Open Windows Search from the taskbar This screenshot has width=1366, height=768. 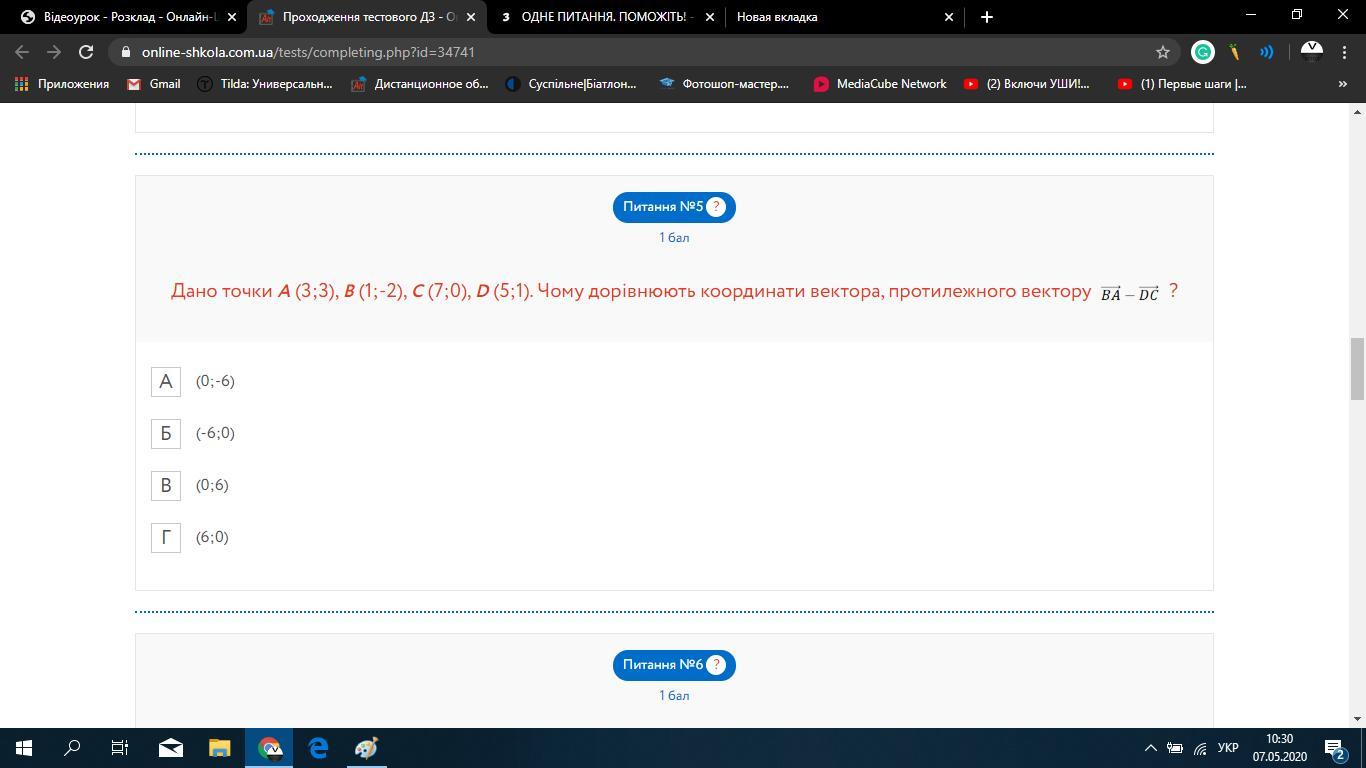pyautogui.click(x=72, y=748)
